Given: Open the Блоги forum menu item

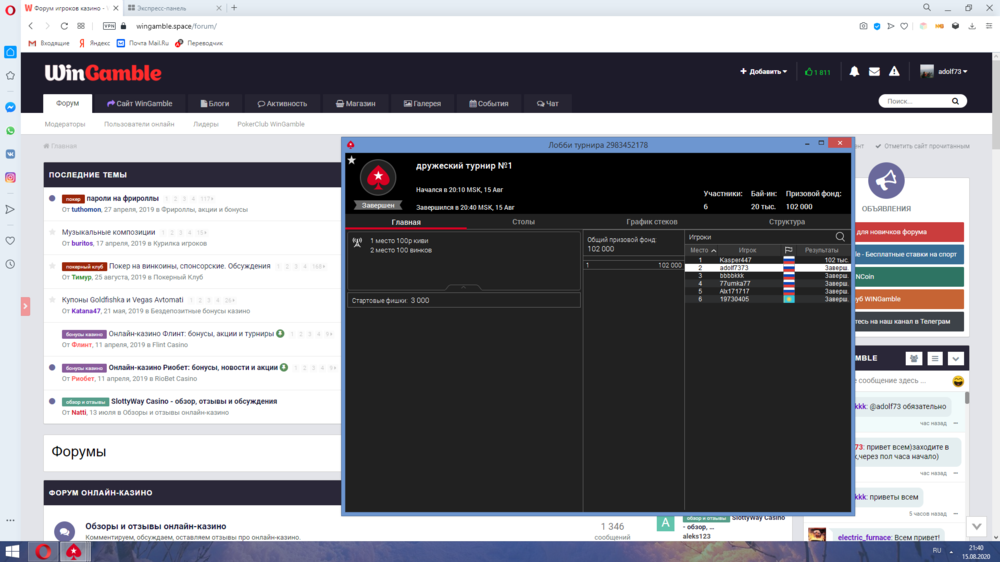Looking at the screenshot, I should [214, 103].
